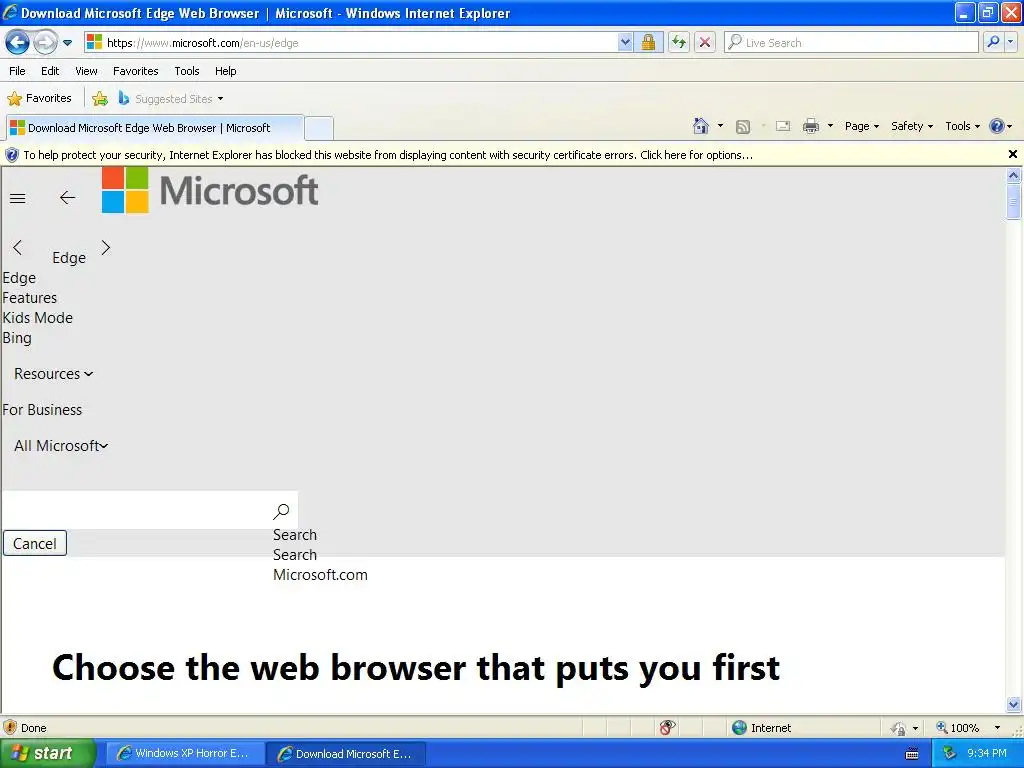Viewport: 1024px width, 768px height.
Task: Expand the Home button dropdown arrow
Action: (x=720, y=126)
